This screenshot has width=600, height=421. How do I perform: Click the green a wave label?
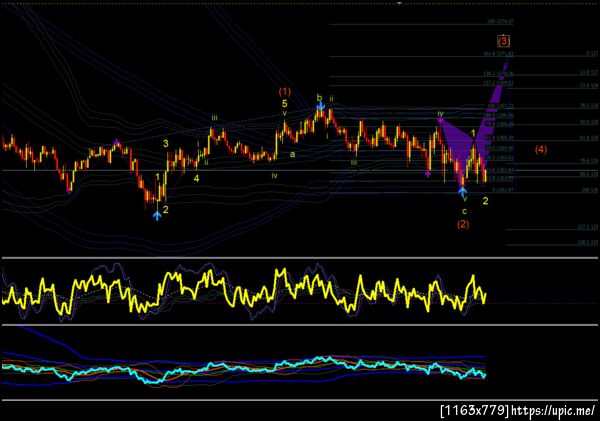(x=292, y=154)
